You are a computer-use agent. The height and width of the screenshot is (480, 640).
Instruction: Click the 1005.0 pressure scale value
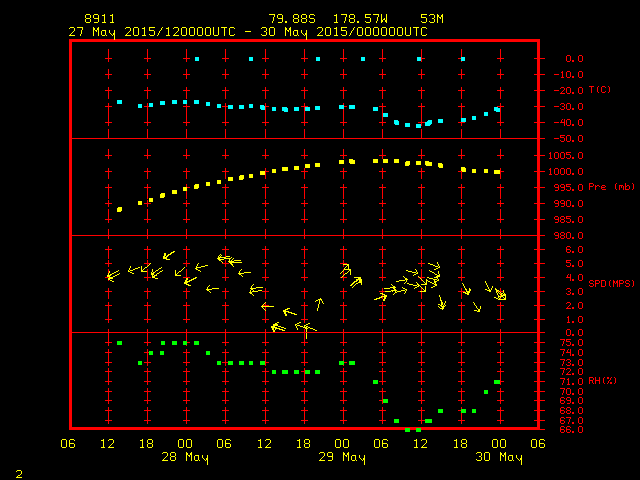point(577,155)
